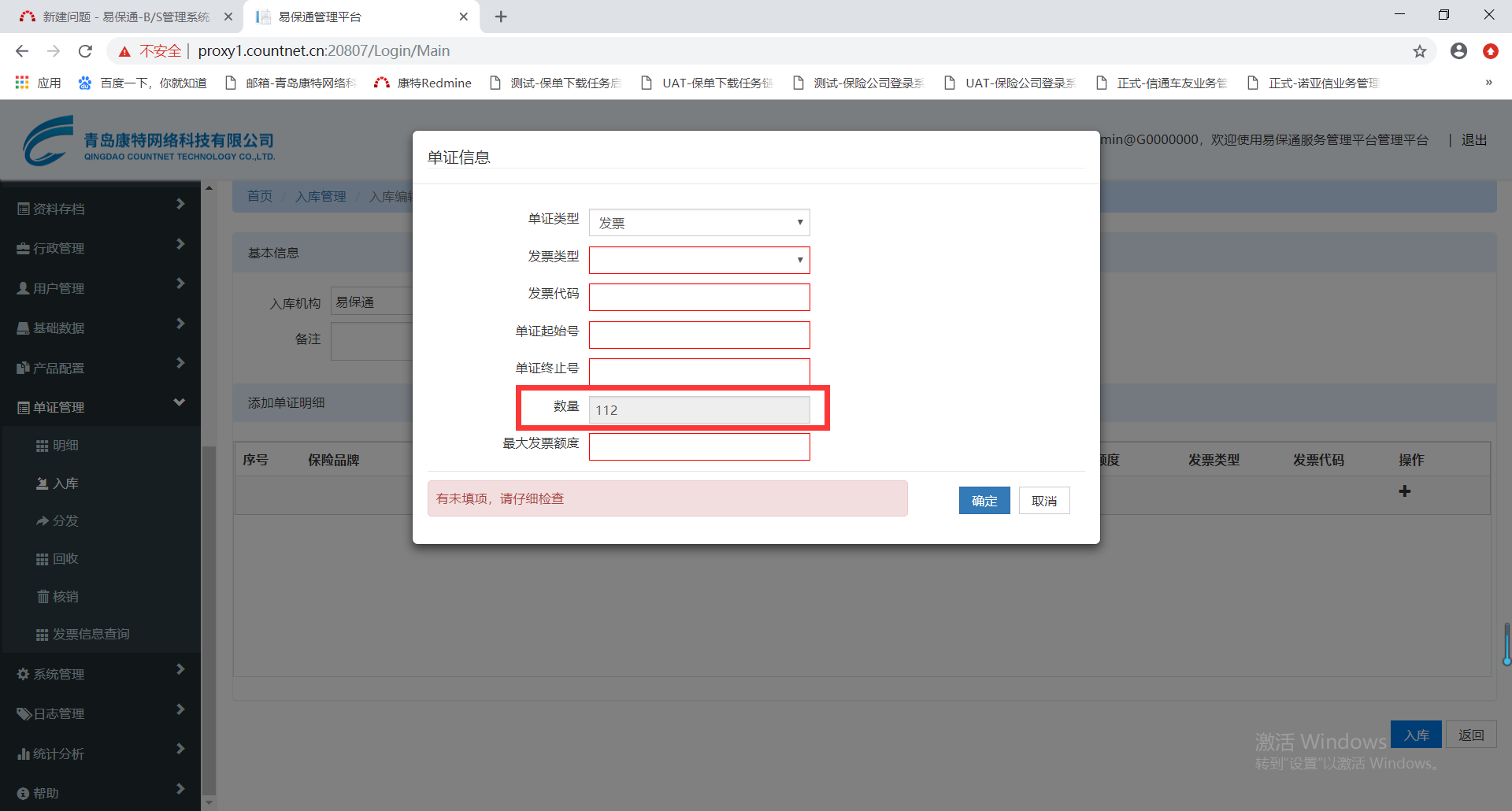Select the 数量 field showing 112
The image size is (1512, 811).
point(699,409)
